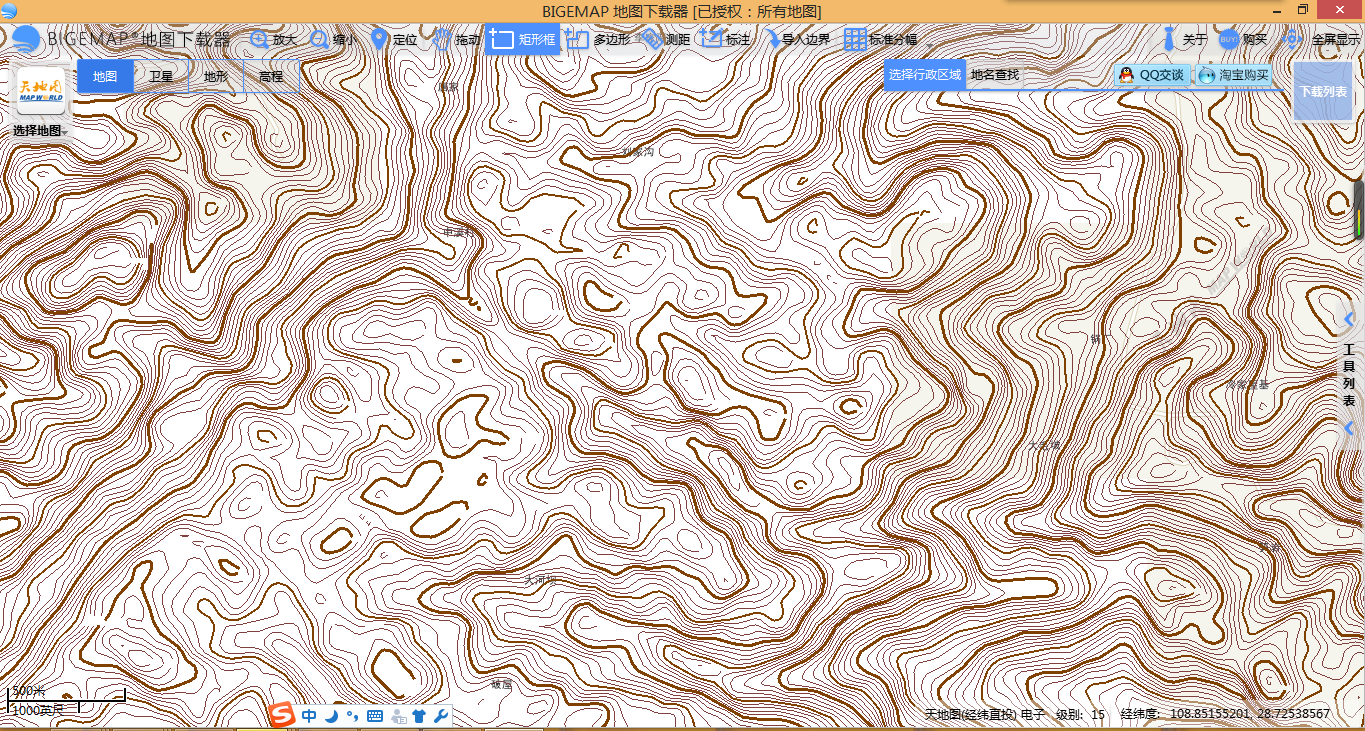The height and width of the screenshot is (731, 1365).
Task: Click the IME user account icon
Action: point(399,716)
